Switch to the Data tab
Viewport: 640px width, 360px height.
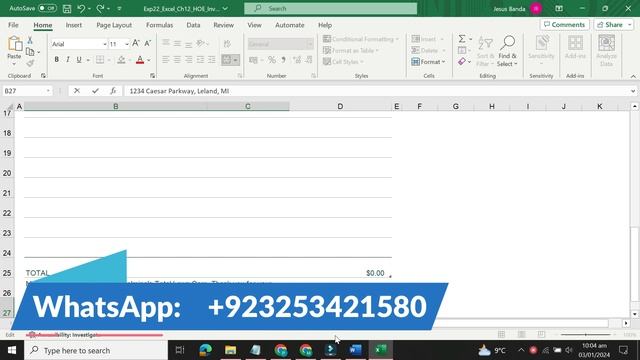[193, 25]
